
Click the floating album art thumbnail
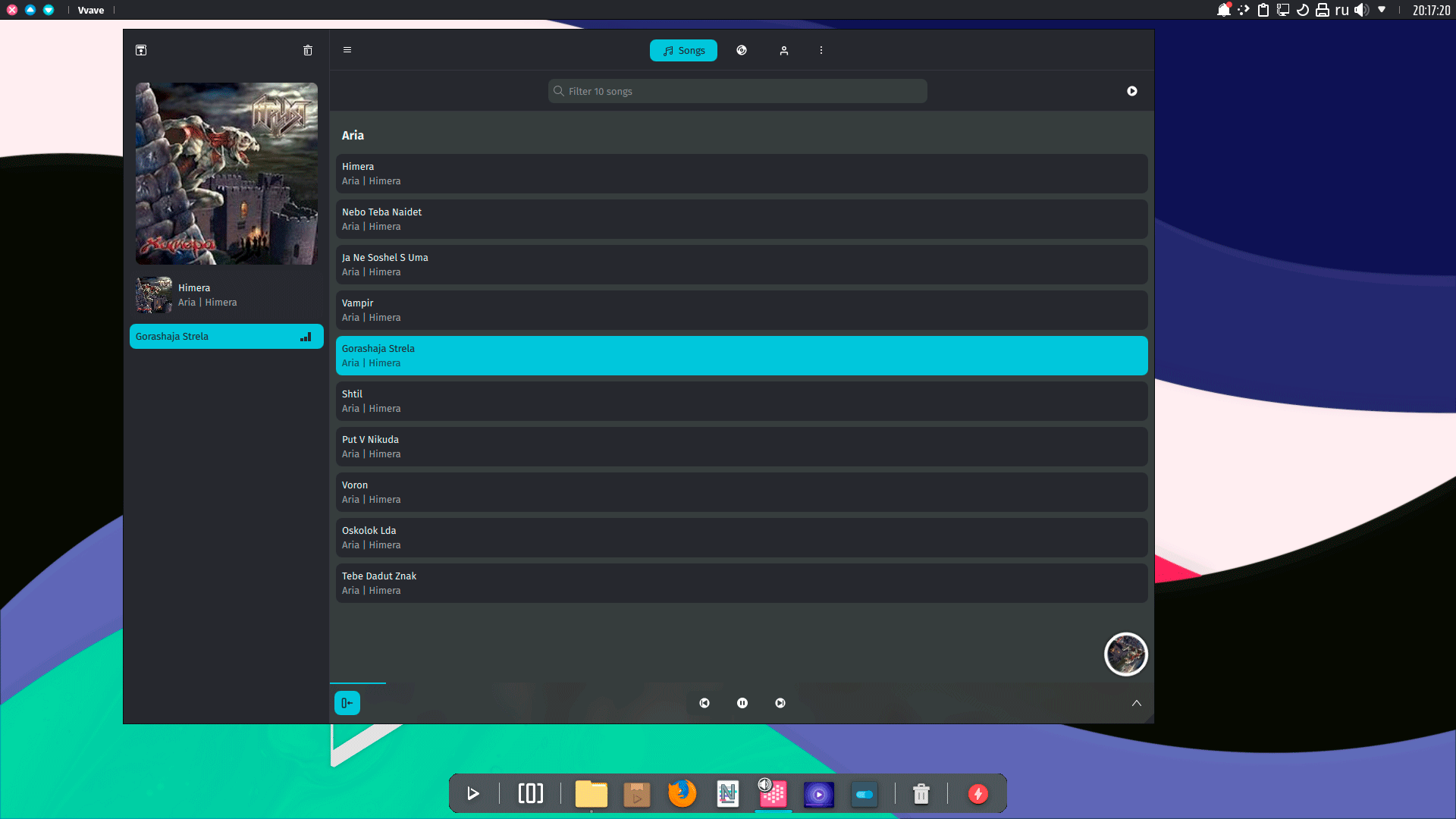[x=1126, y=654]
